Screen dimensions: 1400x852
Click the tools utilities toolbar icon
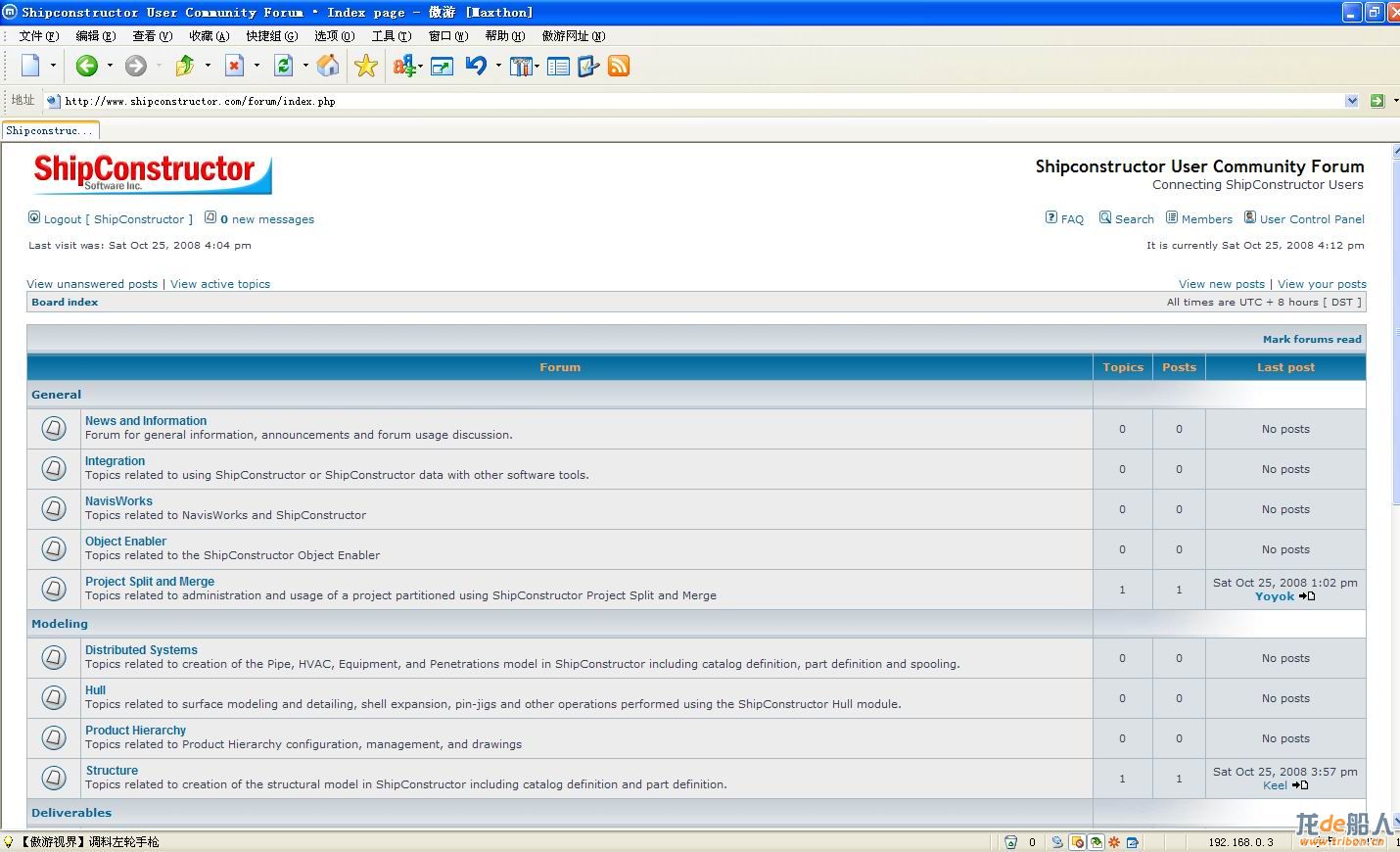click(x=521, y=67)
